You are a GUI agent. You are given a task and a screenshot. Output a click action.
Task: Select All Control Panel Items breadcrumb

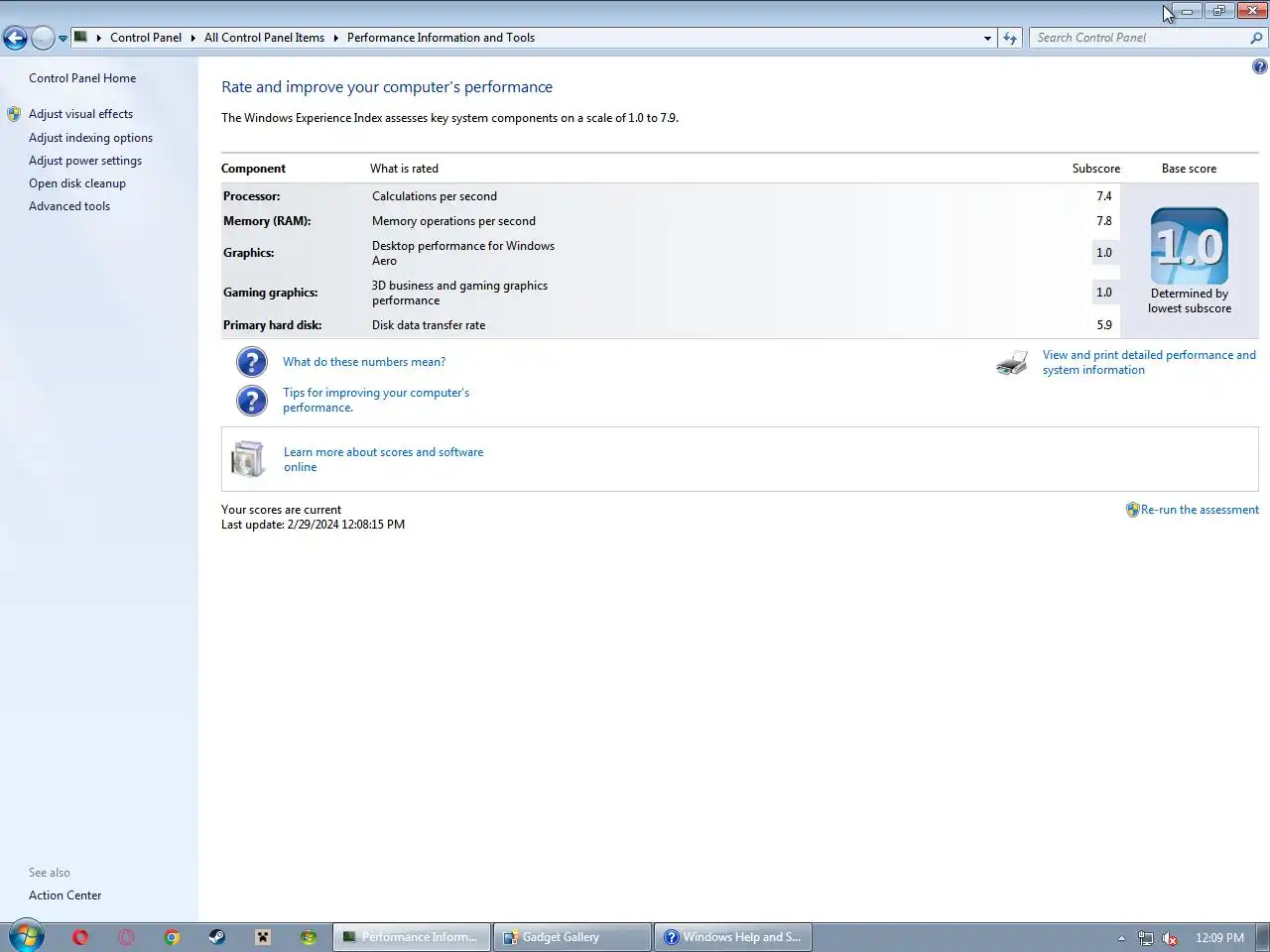[x=264, y=38]
